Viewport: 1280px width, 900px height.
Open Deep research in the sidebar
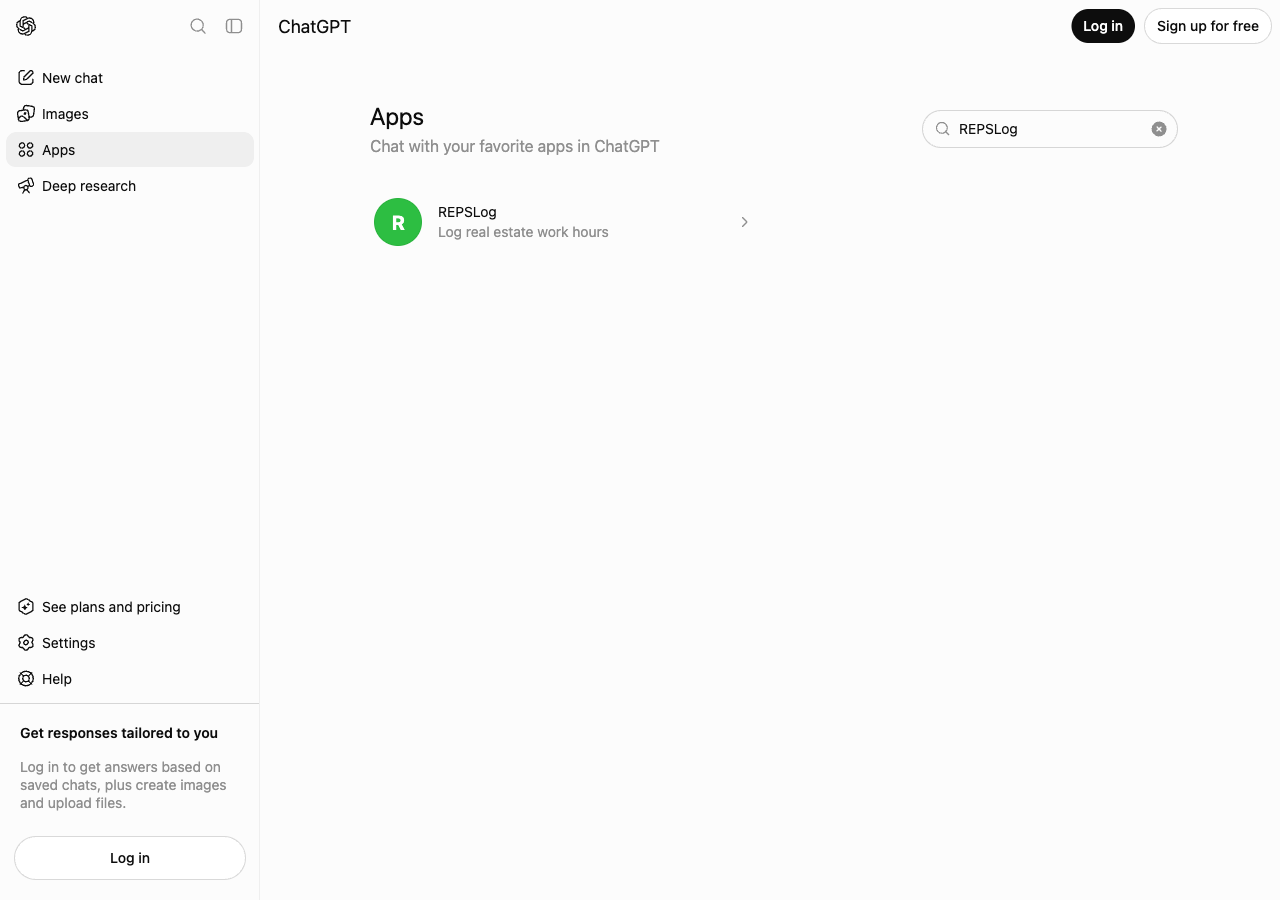(130, 185)
